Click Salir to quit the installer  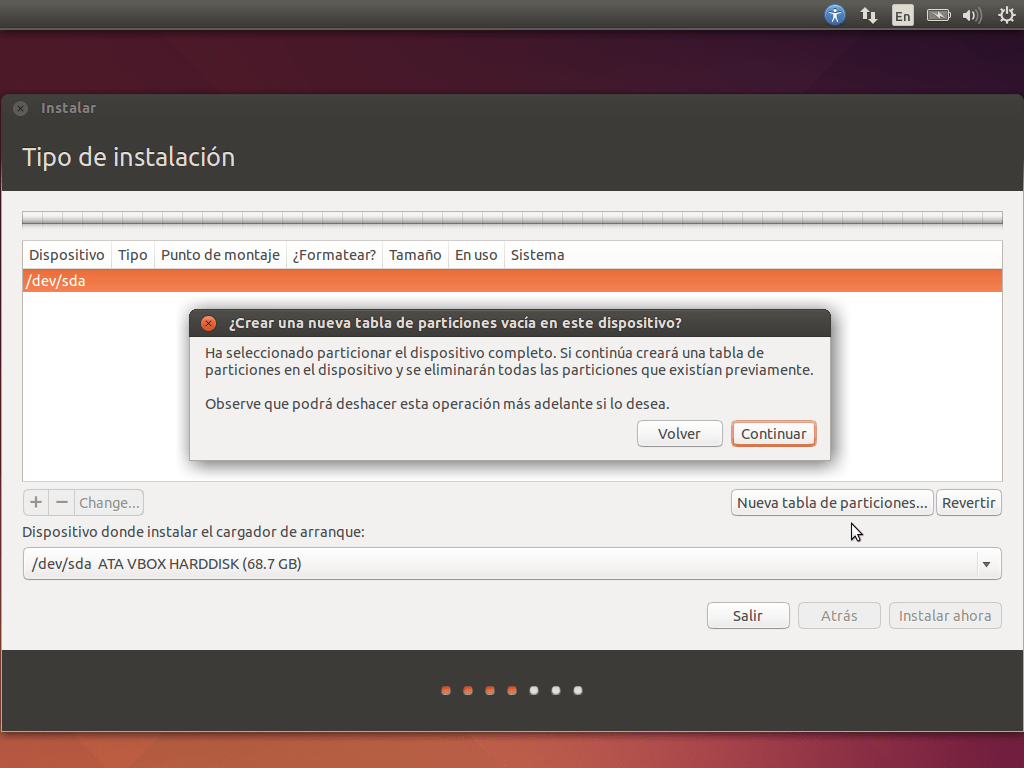click(747, 616)
